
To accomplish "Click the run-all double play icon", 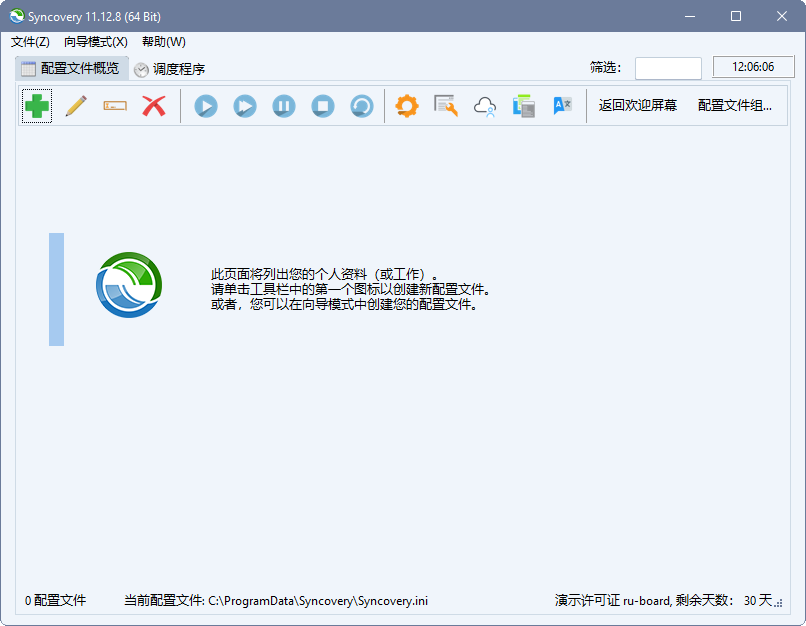I will (244, 105).
